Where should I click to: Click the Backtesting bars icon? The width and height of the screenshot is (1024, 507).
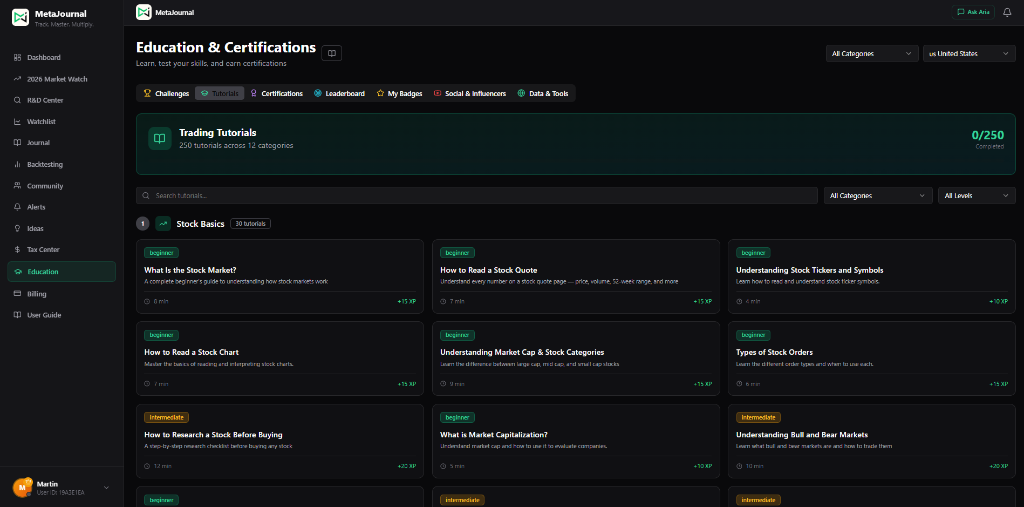[x=18, y=165]
